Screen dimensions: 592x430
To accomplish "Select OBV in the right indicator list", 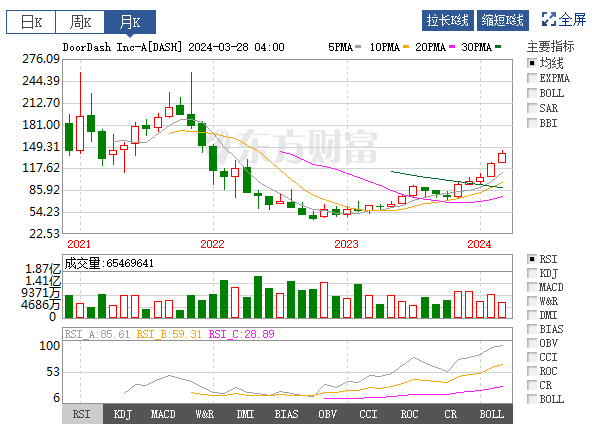I will (532, 343).
